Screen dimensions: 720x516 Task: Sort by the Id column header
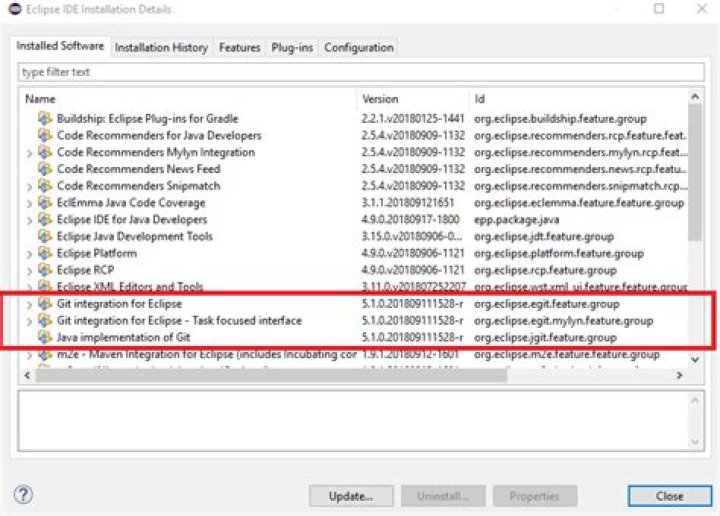tap(579, 99)
